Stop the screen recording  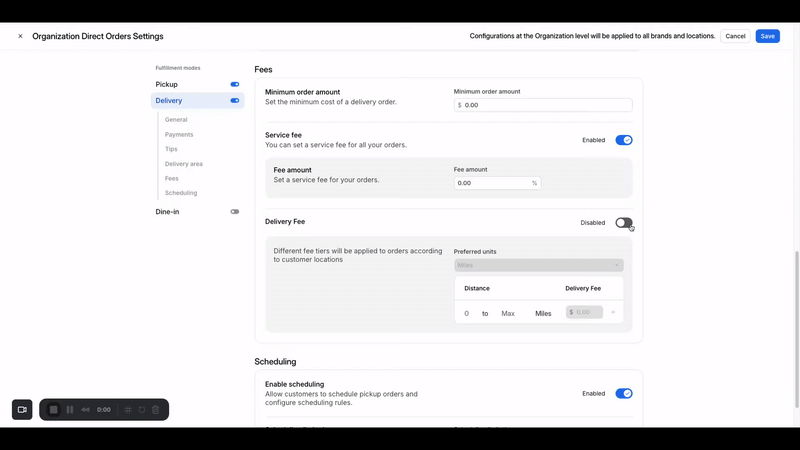(54, 410)
